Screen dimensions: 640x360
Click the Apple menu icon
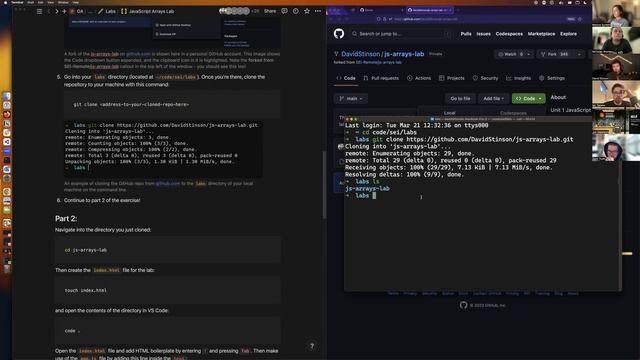click(5, 2)
